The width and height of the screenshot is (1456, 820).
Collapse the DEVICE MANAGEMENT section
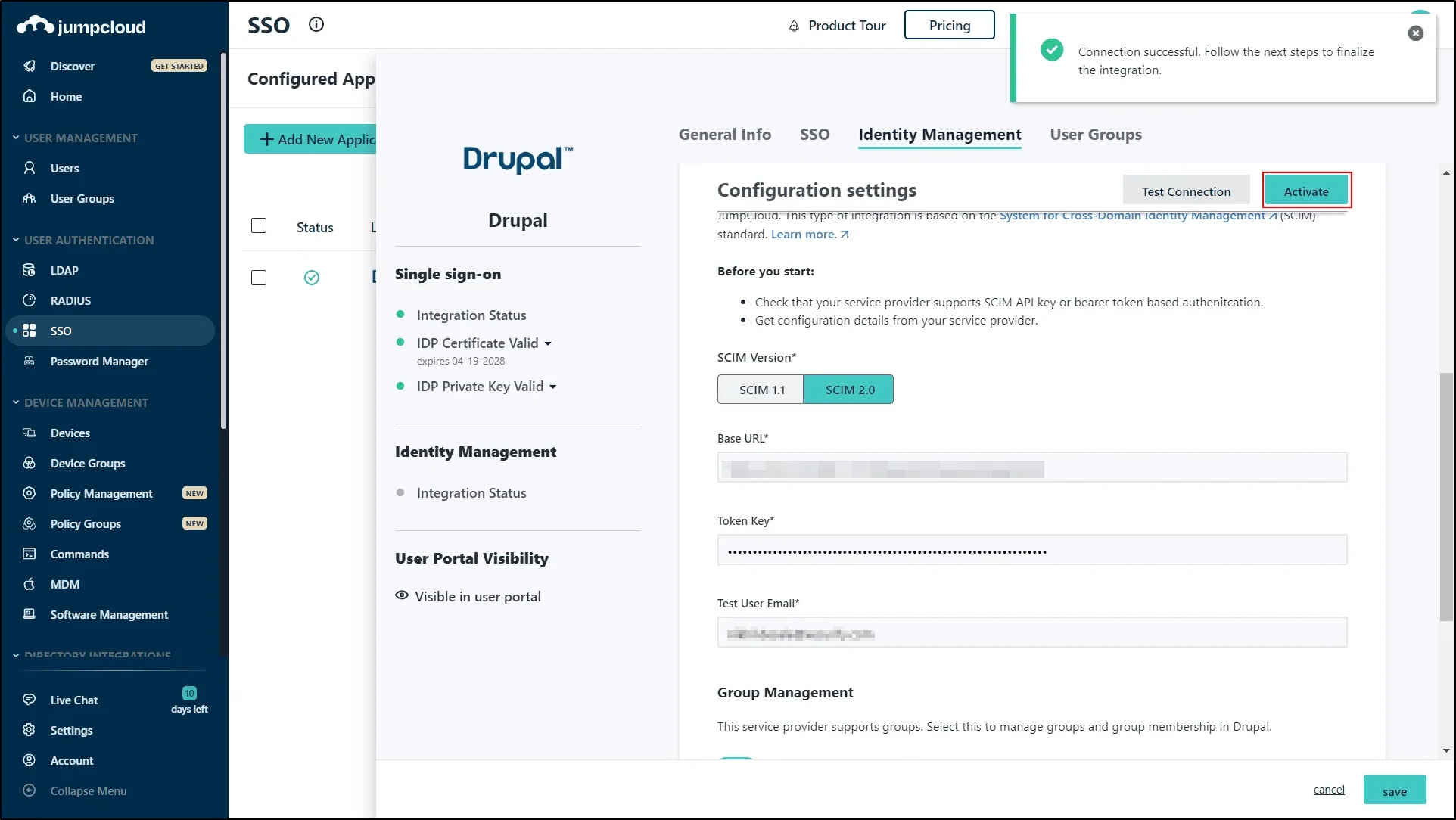click(x=16, y=402)
